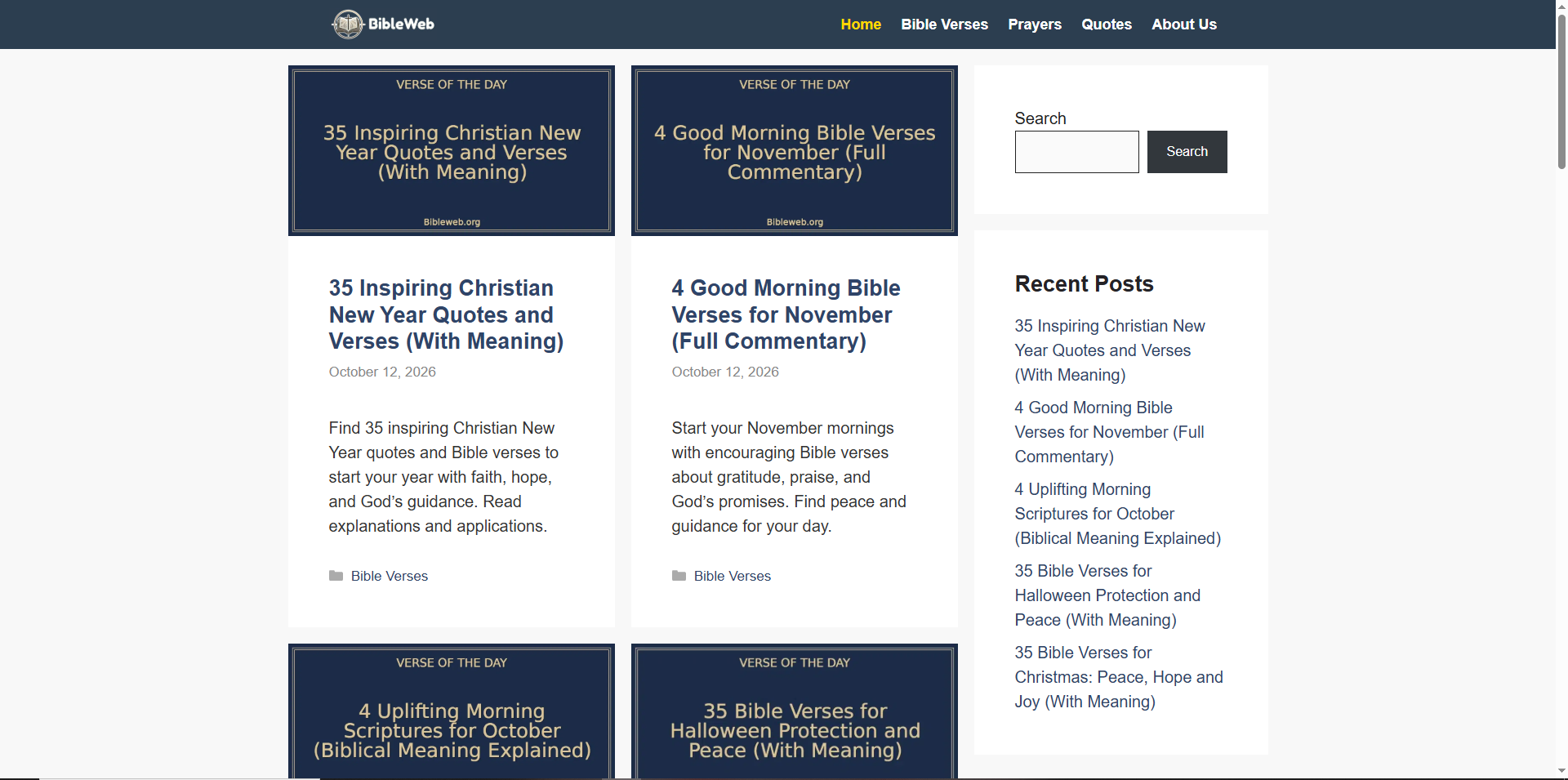Open the About Us menu item
This screenshot has height=780, width=1568.
(1184, 25)
